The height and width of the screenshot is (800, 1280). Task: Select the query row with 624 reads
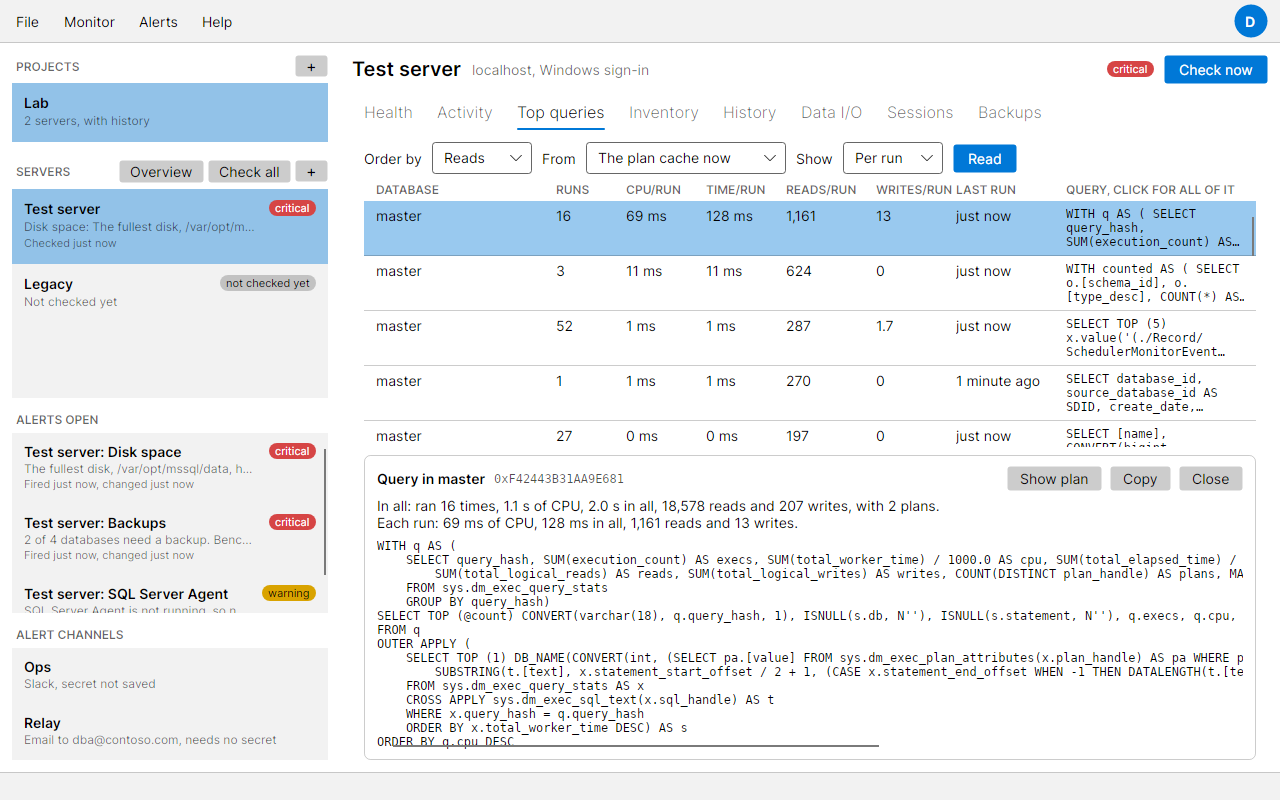click(810, 283)
